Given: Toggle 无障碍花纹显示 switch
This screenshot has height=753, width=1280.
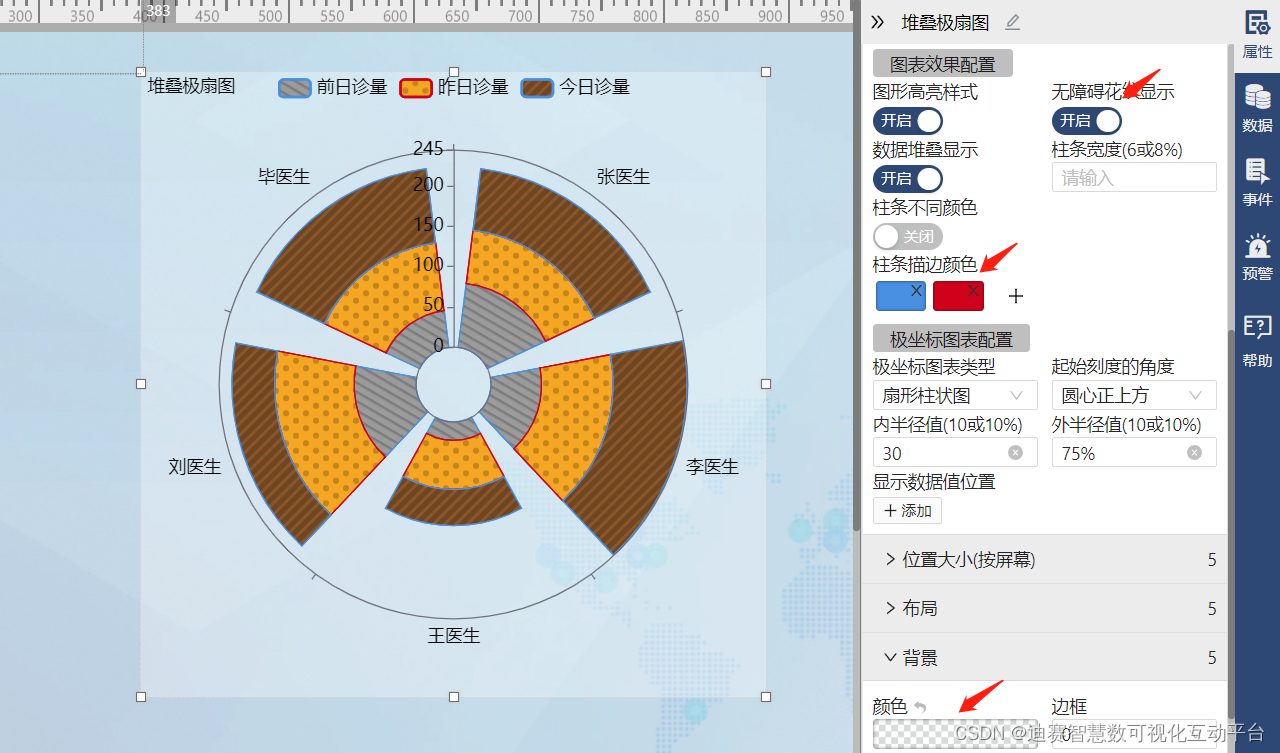Looking at the screenshot, I should click(1087, 121).
